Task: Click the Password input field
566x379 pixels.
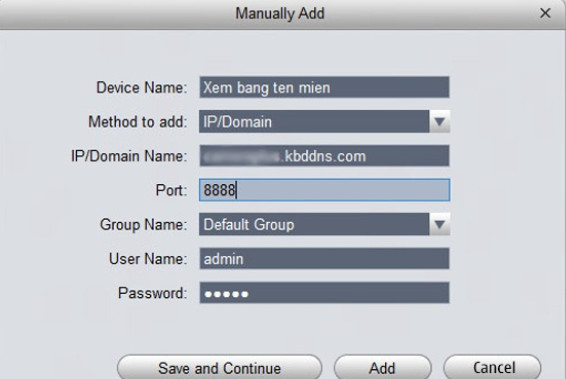Action: point(324,293)
